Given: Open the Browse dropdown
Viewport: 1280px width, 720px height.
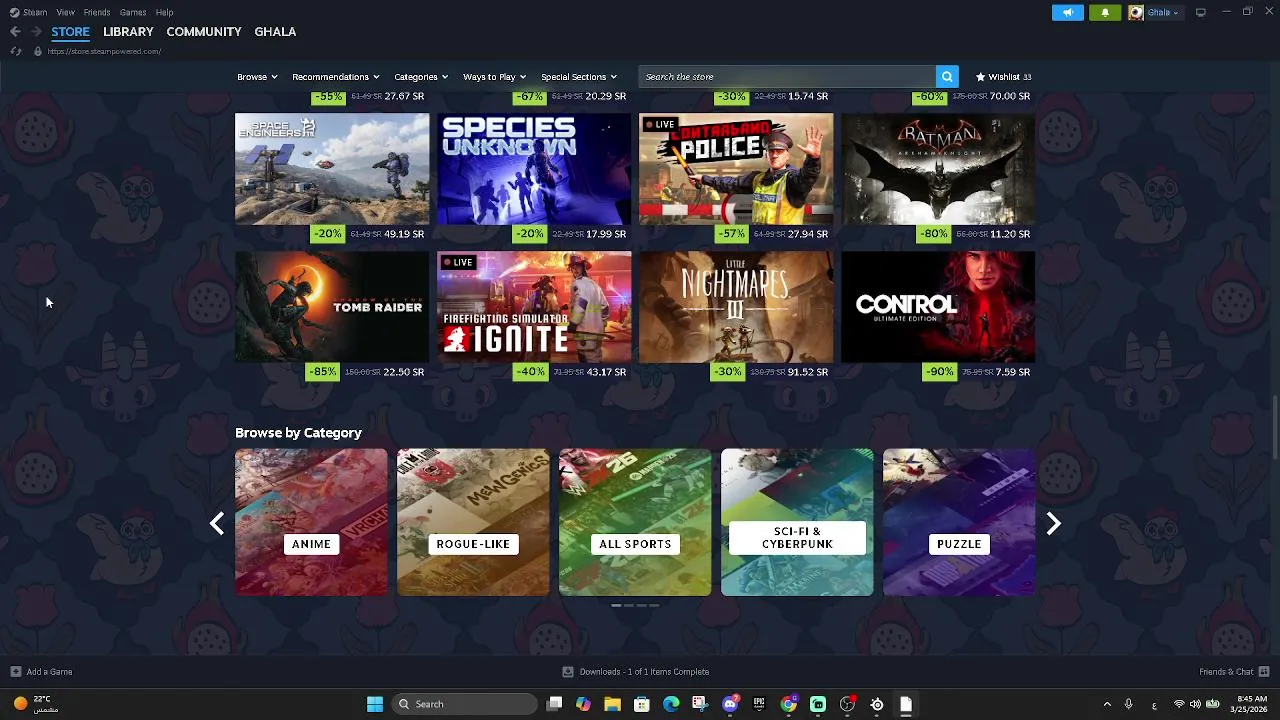Looking at the screenshot, I should click(x=257, y=77).
